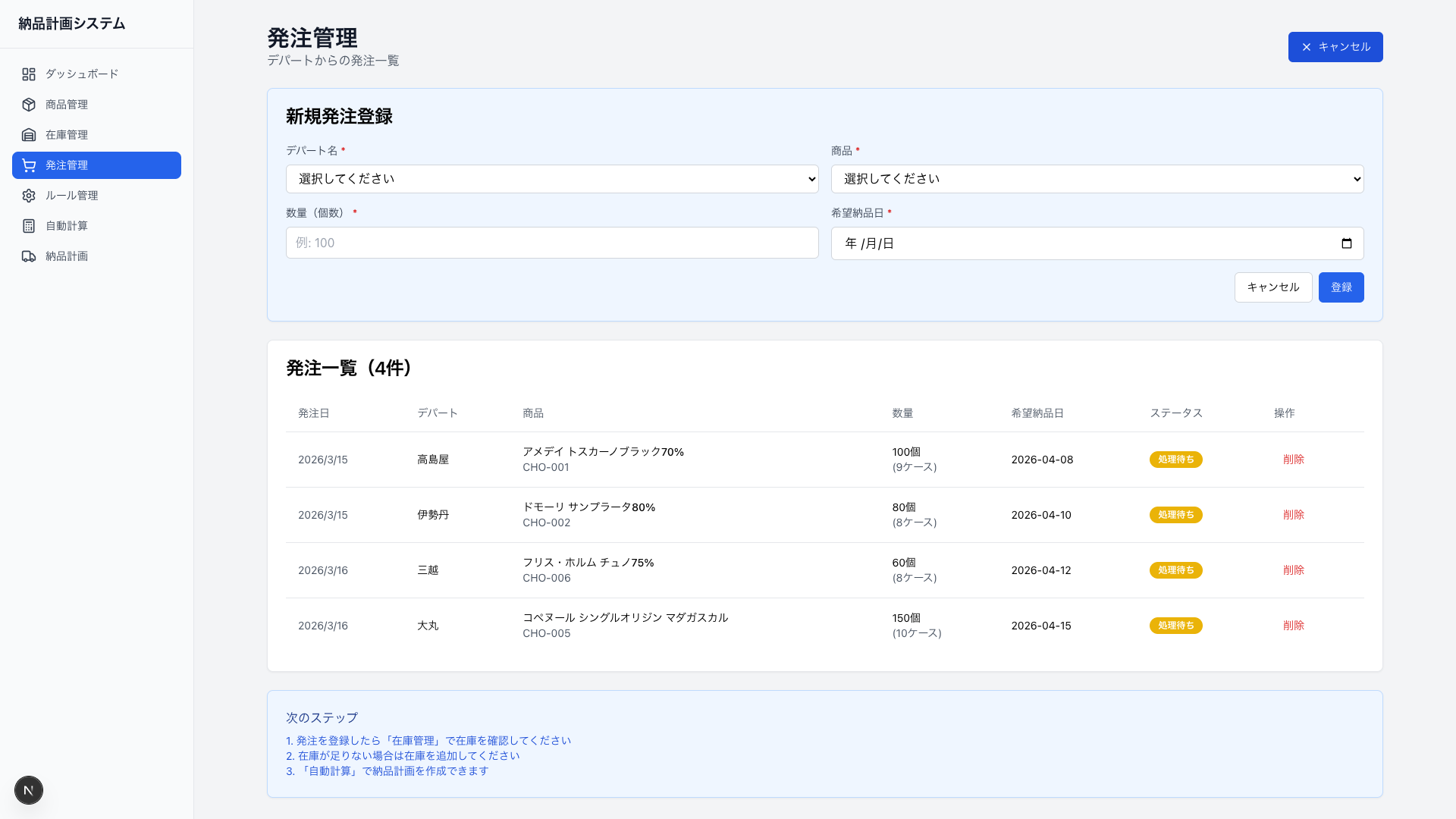
Task: Open 納品計画 via the truck icon
Action: [29, 256]
